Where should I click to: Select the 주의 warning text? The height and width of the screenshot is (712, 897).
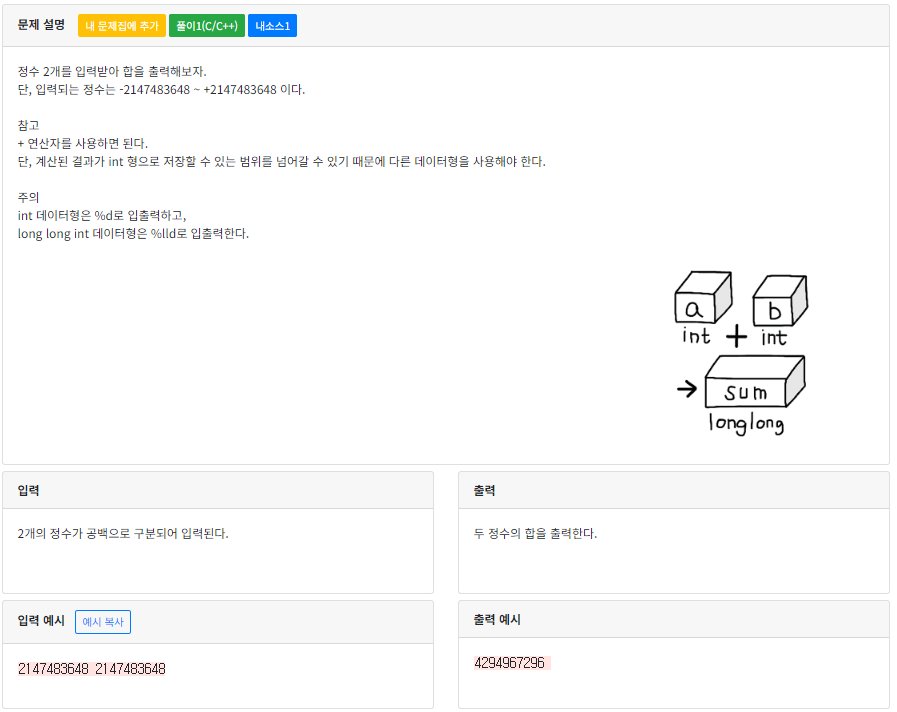27,197
